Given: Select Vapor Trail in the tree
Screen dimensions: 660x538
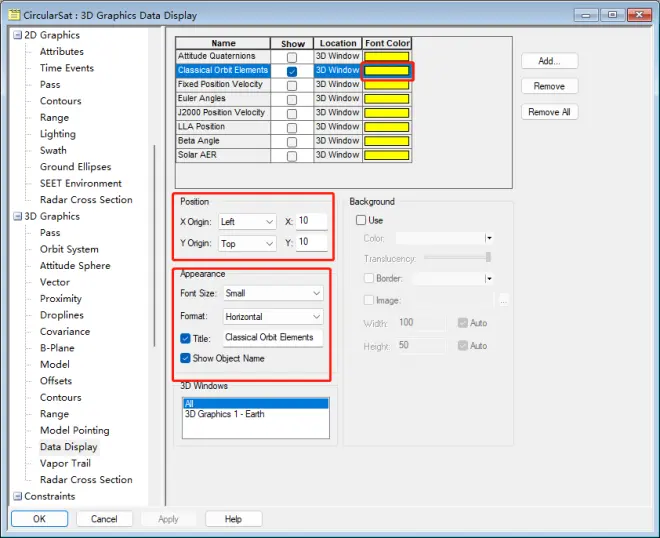Looking at the screenshot, I should click(x=65, y=463).
